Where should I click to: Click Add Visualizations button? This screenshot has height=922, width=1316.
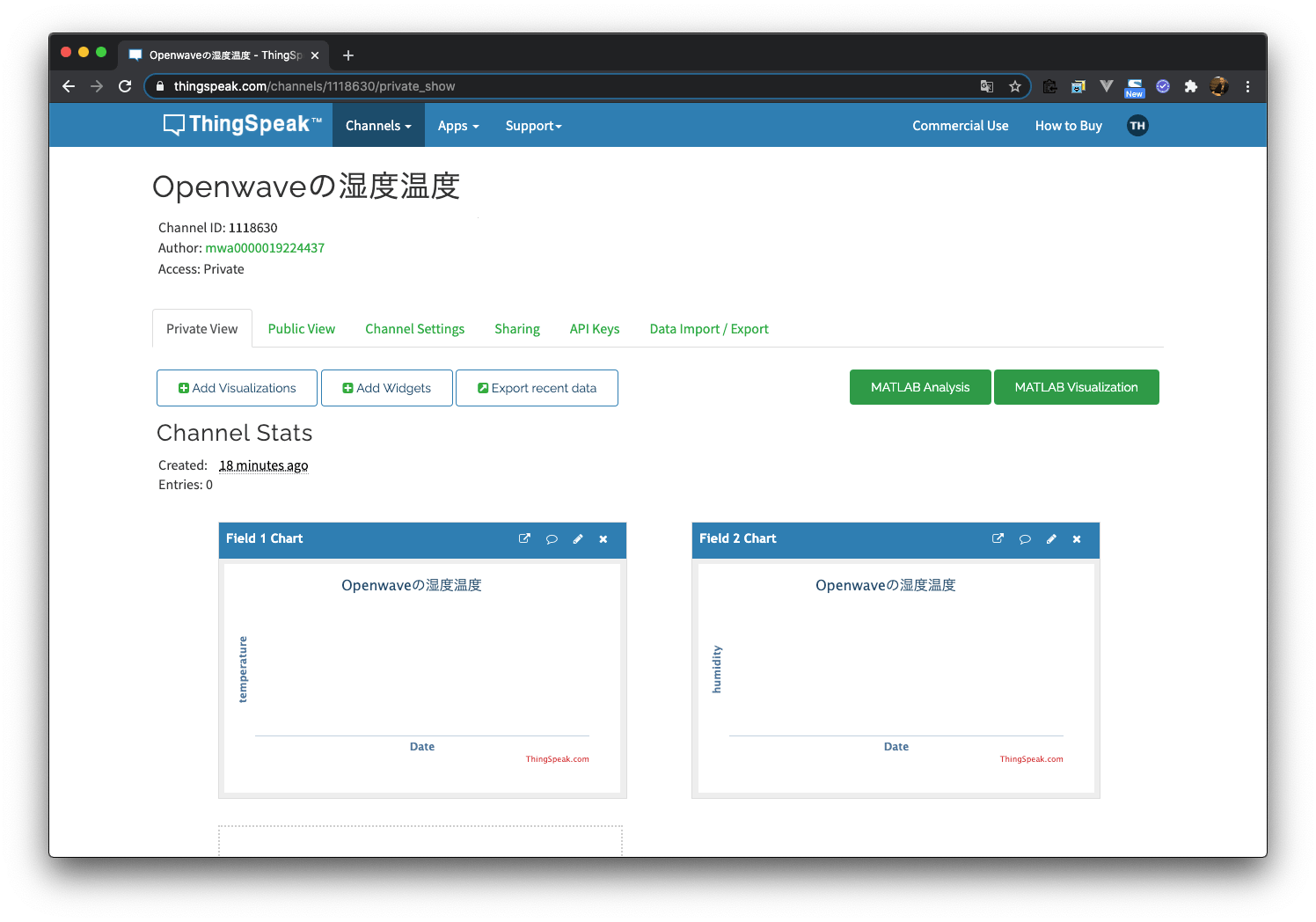click(x=237, y=388)
